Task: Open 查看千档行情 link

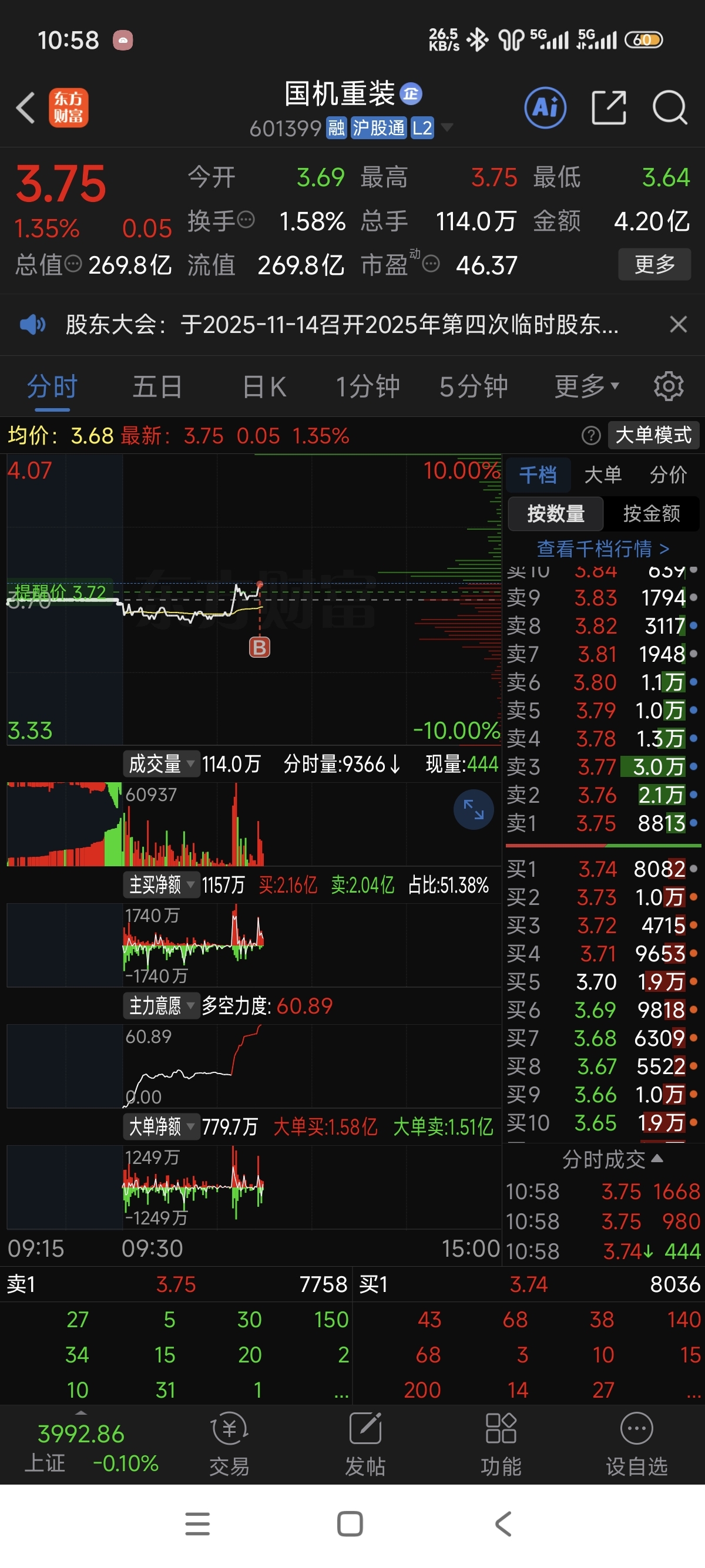Action: pos(603,549)
